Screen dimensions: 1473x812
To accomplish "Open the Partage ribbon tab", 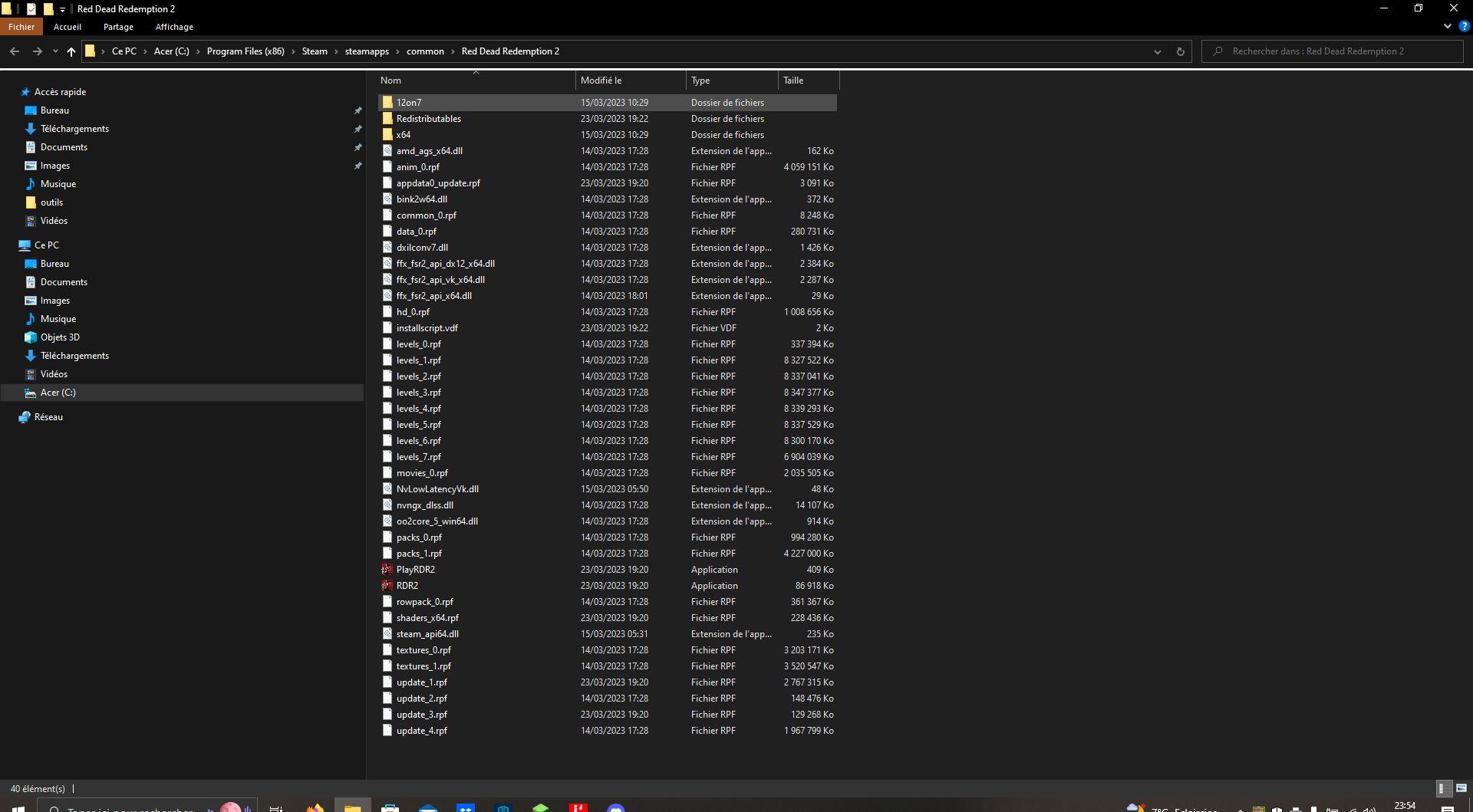I will coord(118,27).
